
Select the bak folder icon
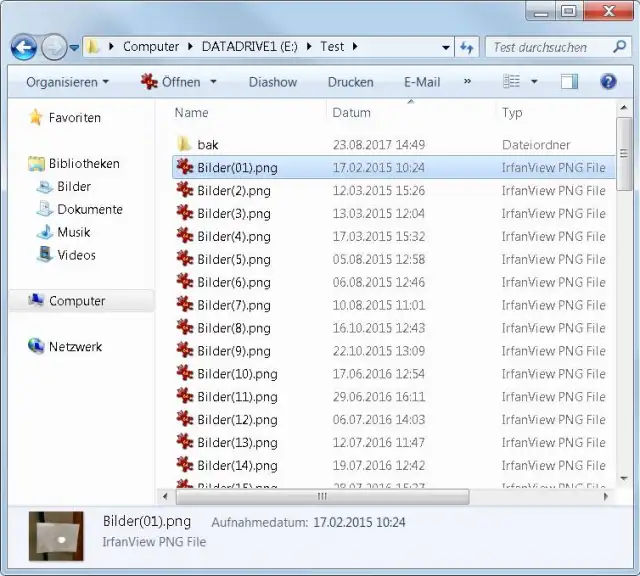coord(184,145)
